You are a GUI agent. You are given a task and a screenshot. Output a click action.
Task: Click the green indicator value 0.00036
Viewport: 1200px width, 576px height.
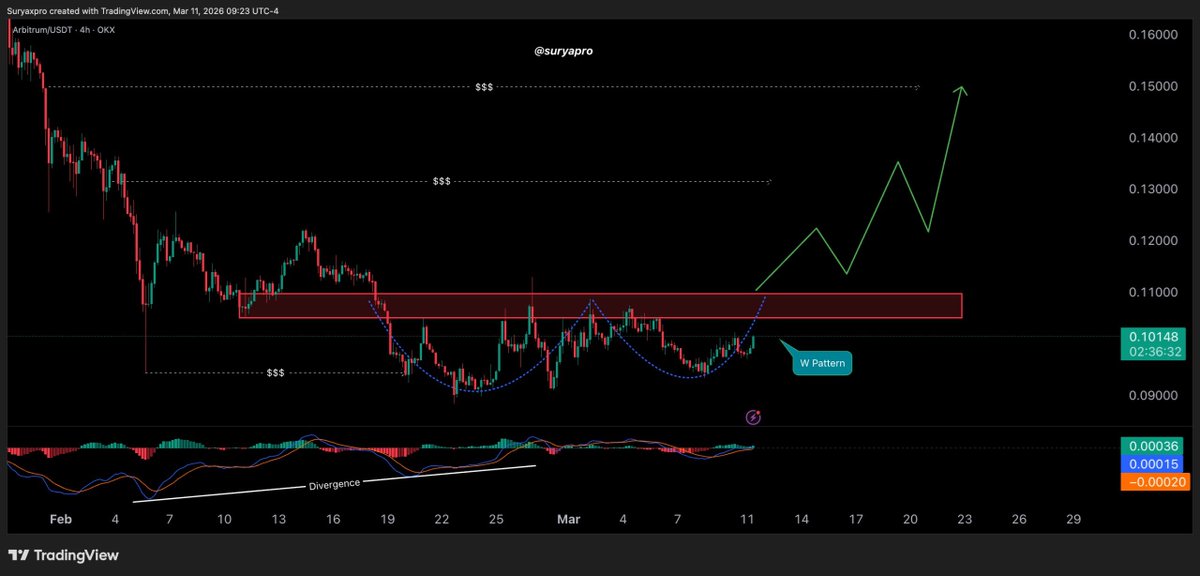click(x=1152, y=446)
